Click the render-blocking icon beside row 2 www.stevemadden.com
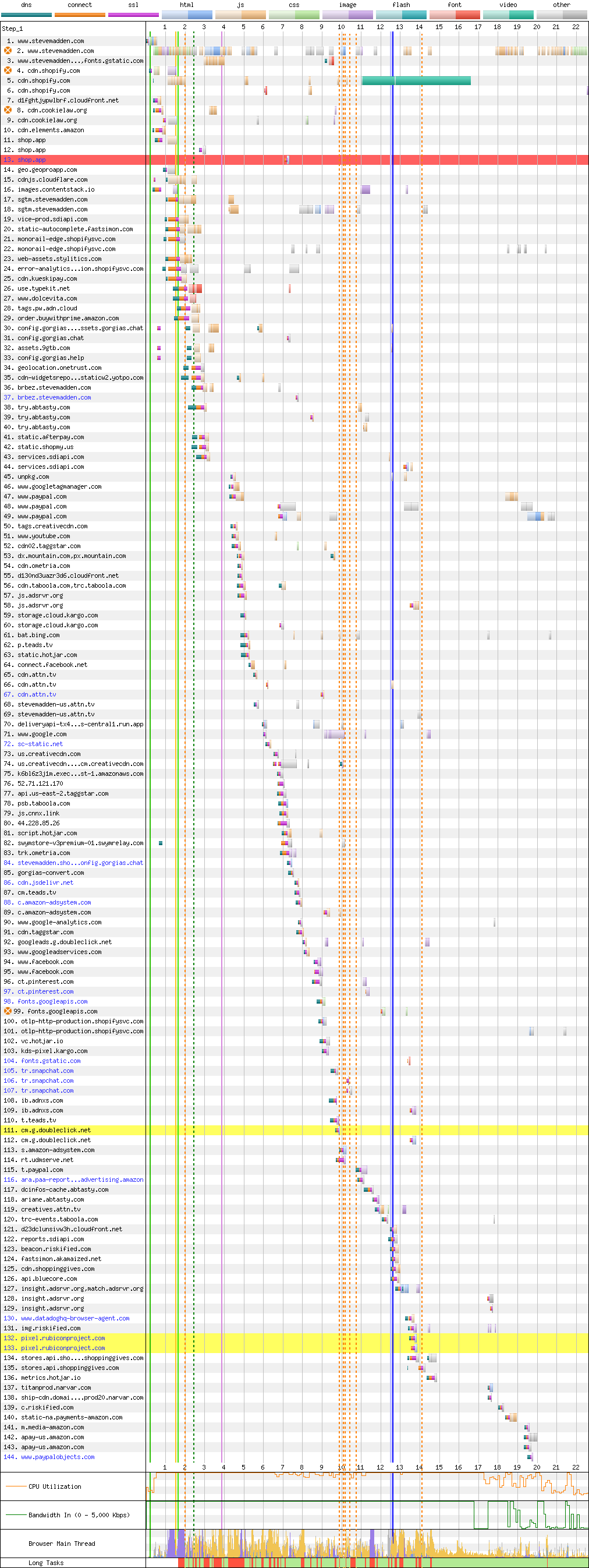The width and height of the screenshot is (589, 1568). (8, 51)
